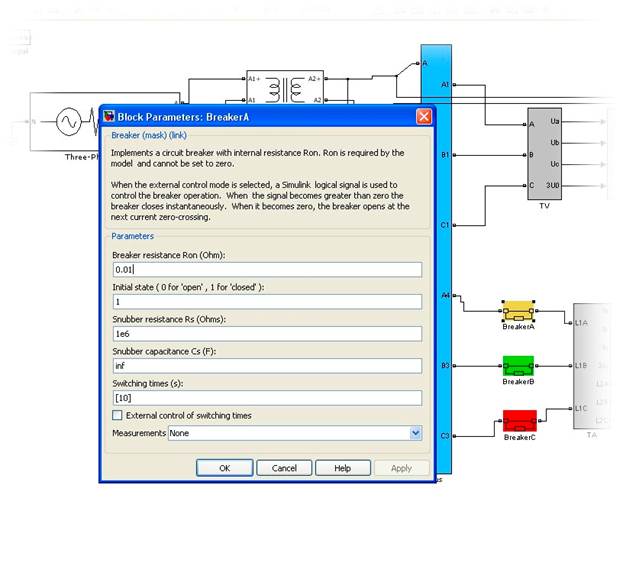Click the Parameters group heading

132,236
